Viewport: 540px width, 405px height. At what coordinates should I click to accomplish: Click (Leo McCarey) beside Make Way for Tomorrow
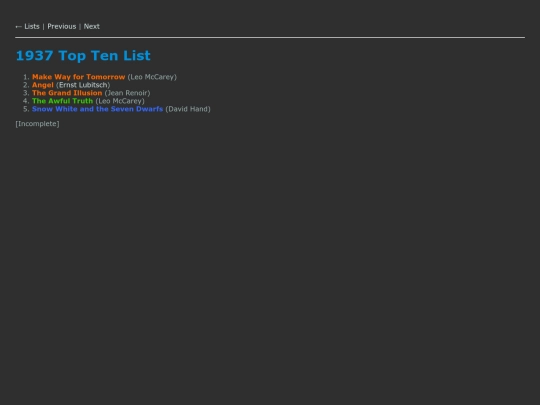coord(152,77)
